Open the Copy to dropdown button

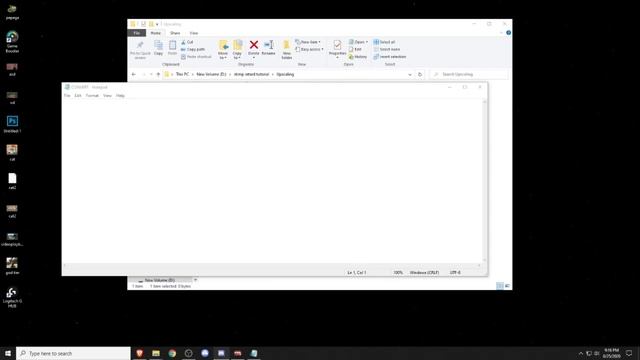(x=237, y=50)
